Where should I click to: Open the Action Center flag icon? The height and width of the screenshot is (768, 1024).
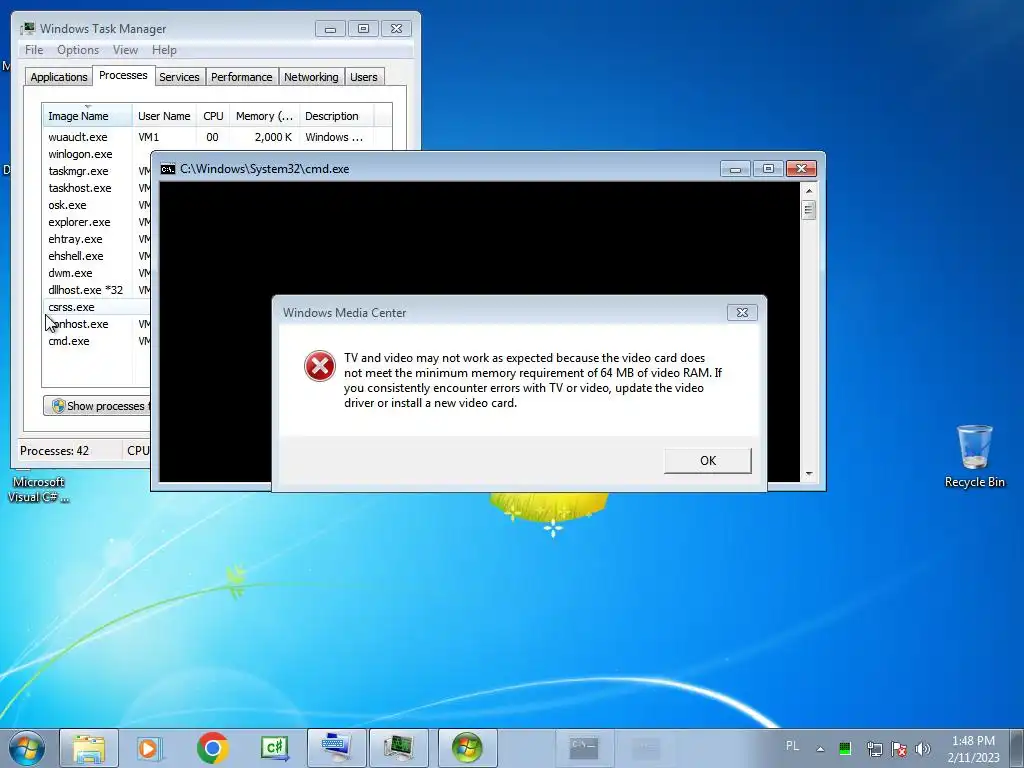coord(899,748)
